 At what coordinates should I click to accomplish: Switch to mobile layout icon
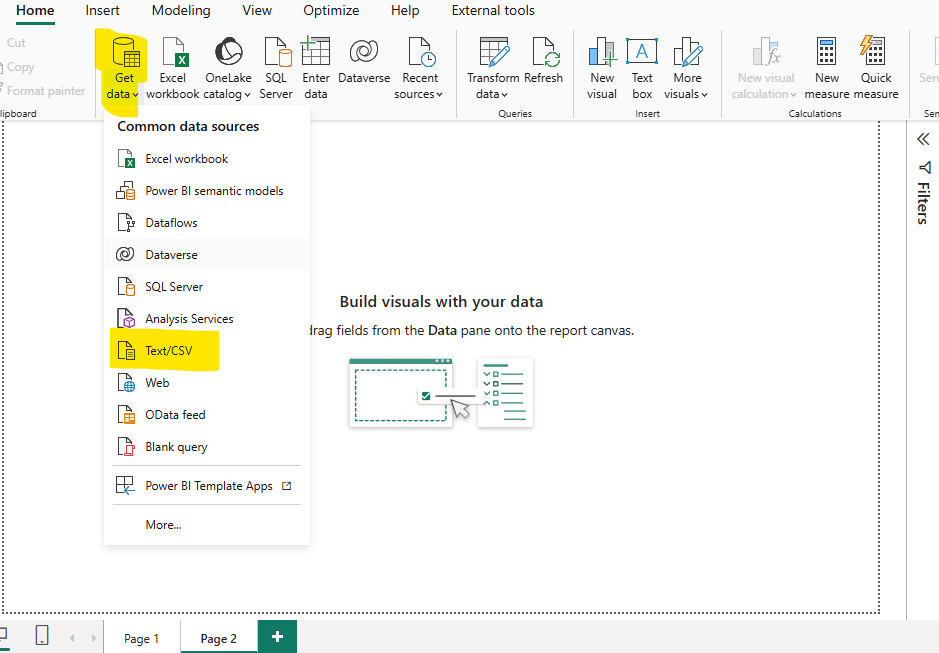point(42,635)
